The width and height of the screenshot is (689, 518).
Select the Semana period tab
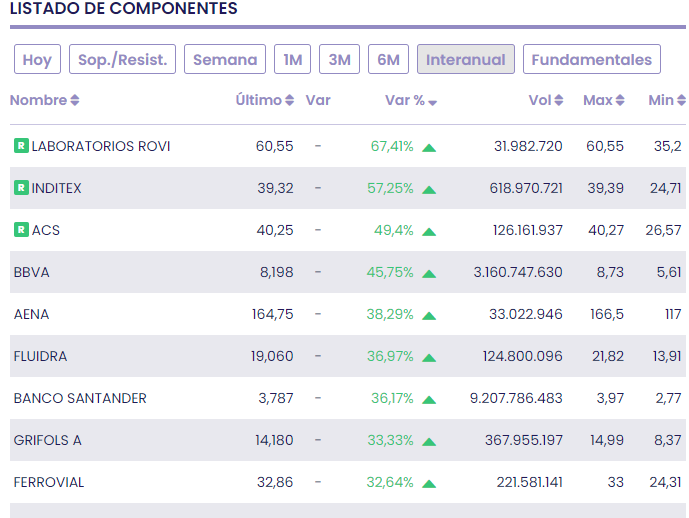[225, 59]
